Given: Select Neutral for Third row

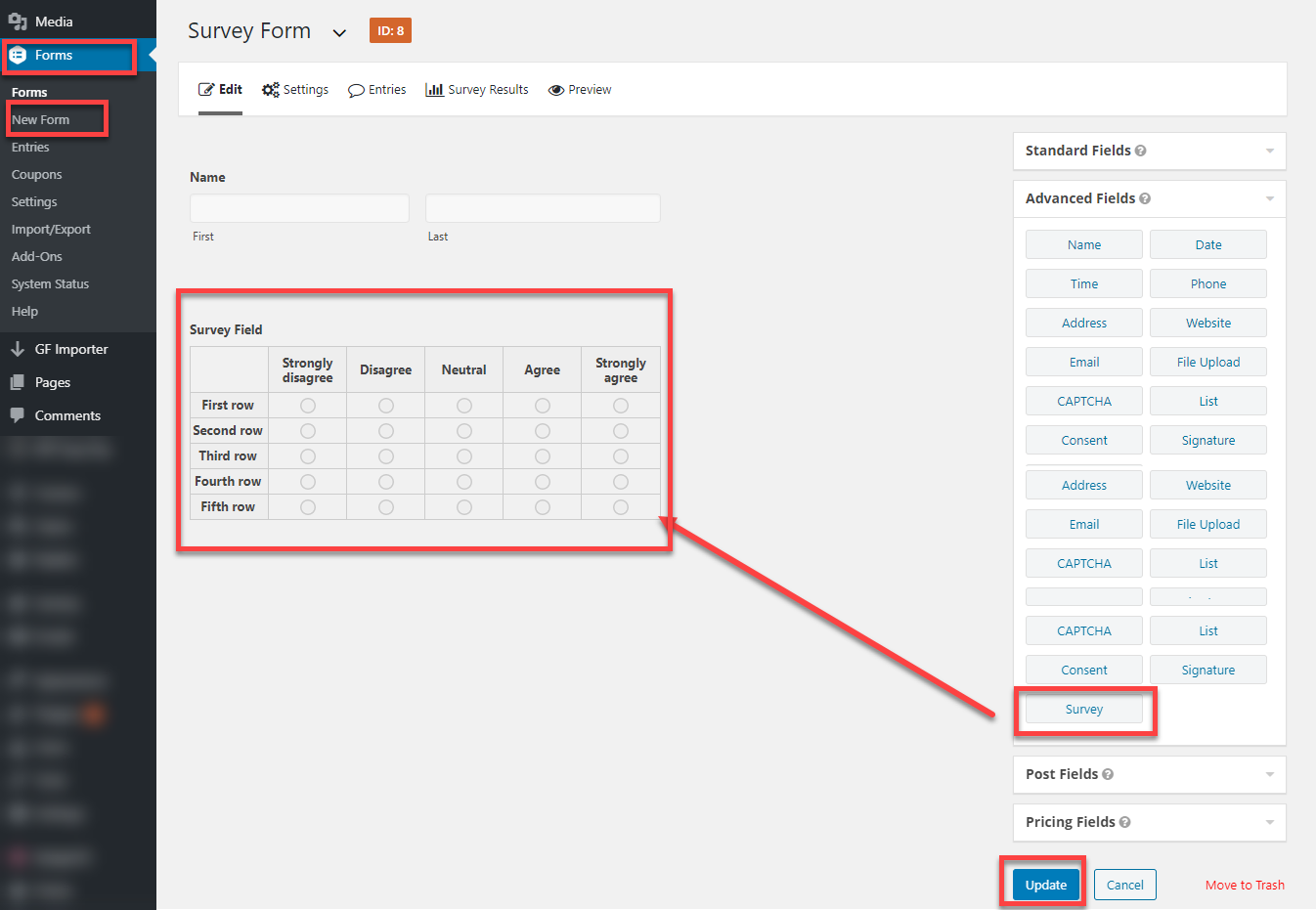Looking at the screenshot, I should [463, 455].
